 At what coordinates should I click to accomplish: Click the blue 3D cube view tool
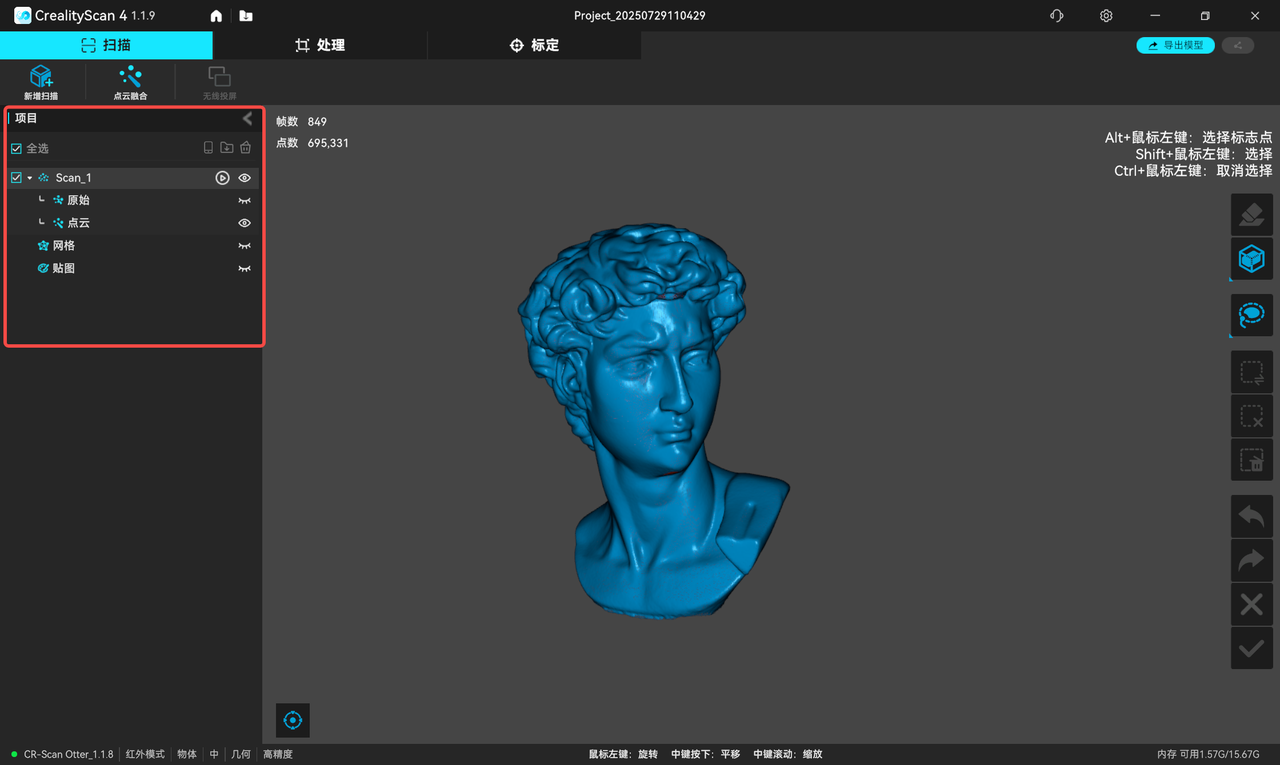point(1251,259)
